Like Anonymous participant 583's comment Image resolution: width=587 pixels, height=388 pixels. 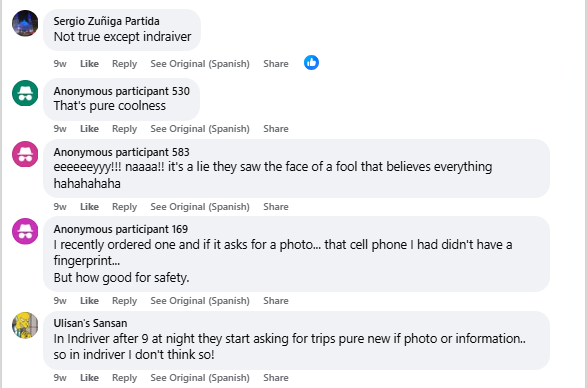tap(89, 206)
